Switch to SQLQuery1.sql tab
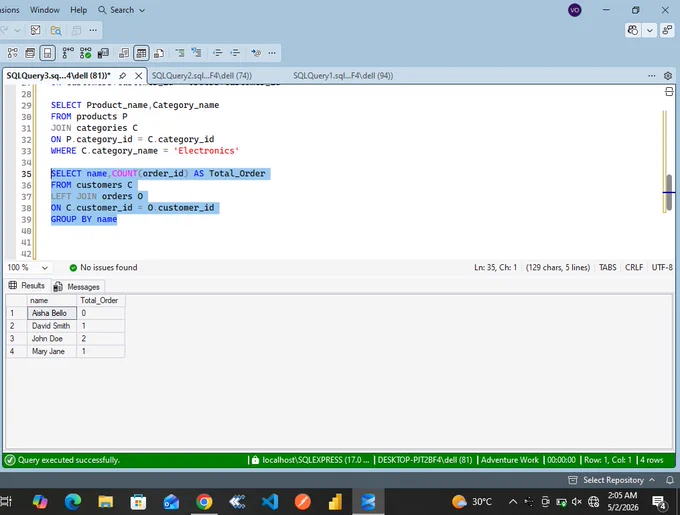Viewport: 680px width, 515px height. [x=343, y=75]
